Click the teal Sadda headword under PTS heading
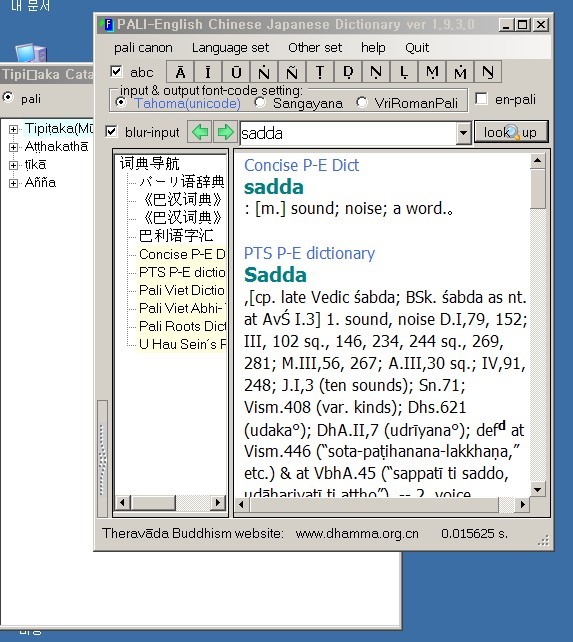The height and width of the screenshot is (642, 573). 275,275
